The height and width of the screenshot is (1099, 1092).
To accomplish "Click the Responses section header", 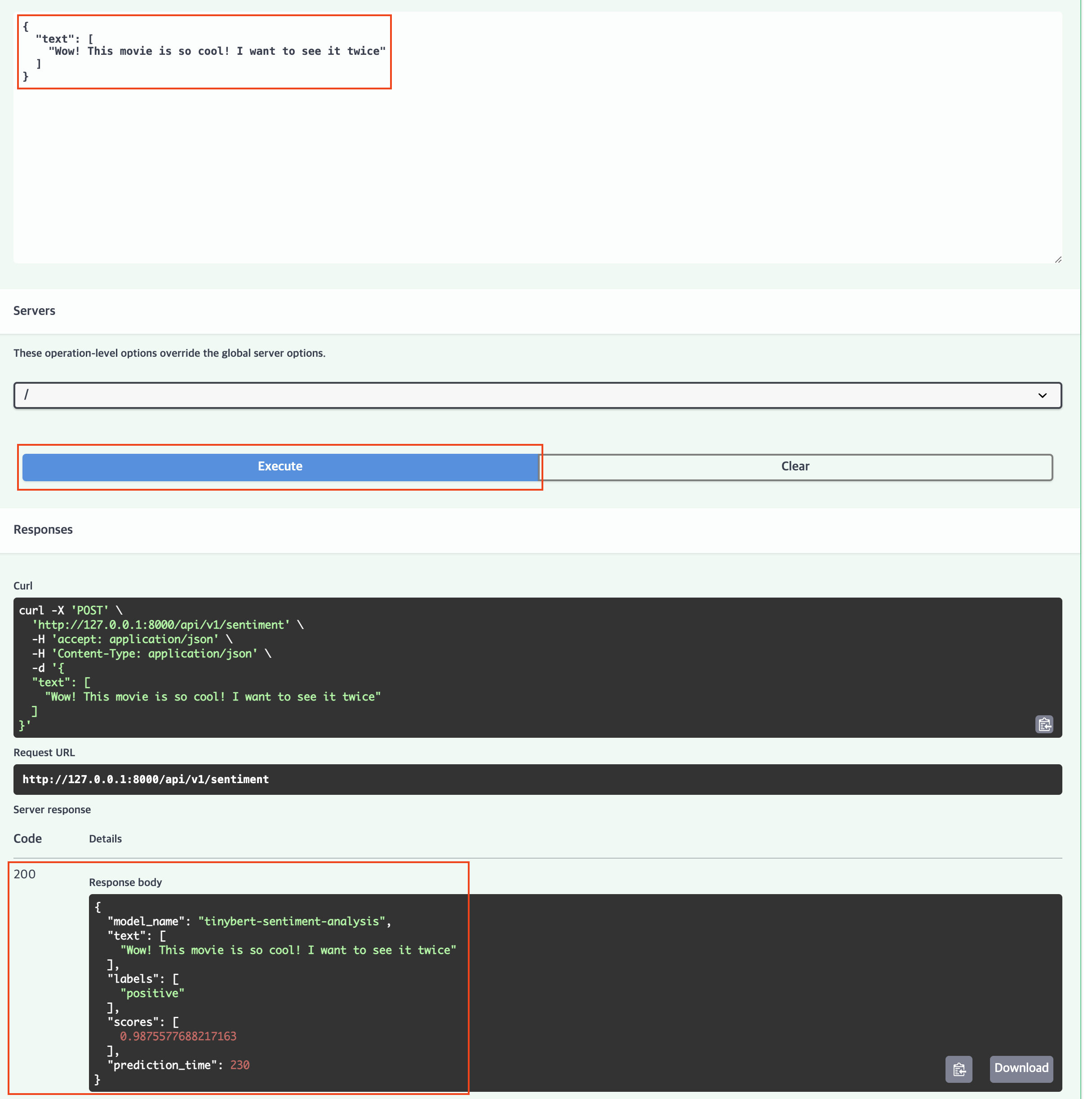I will 43,530.
